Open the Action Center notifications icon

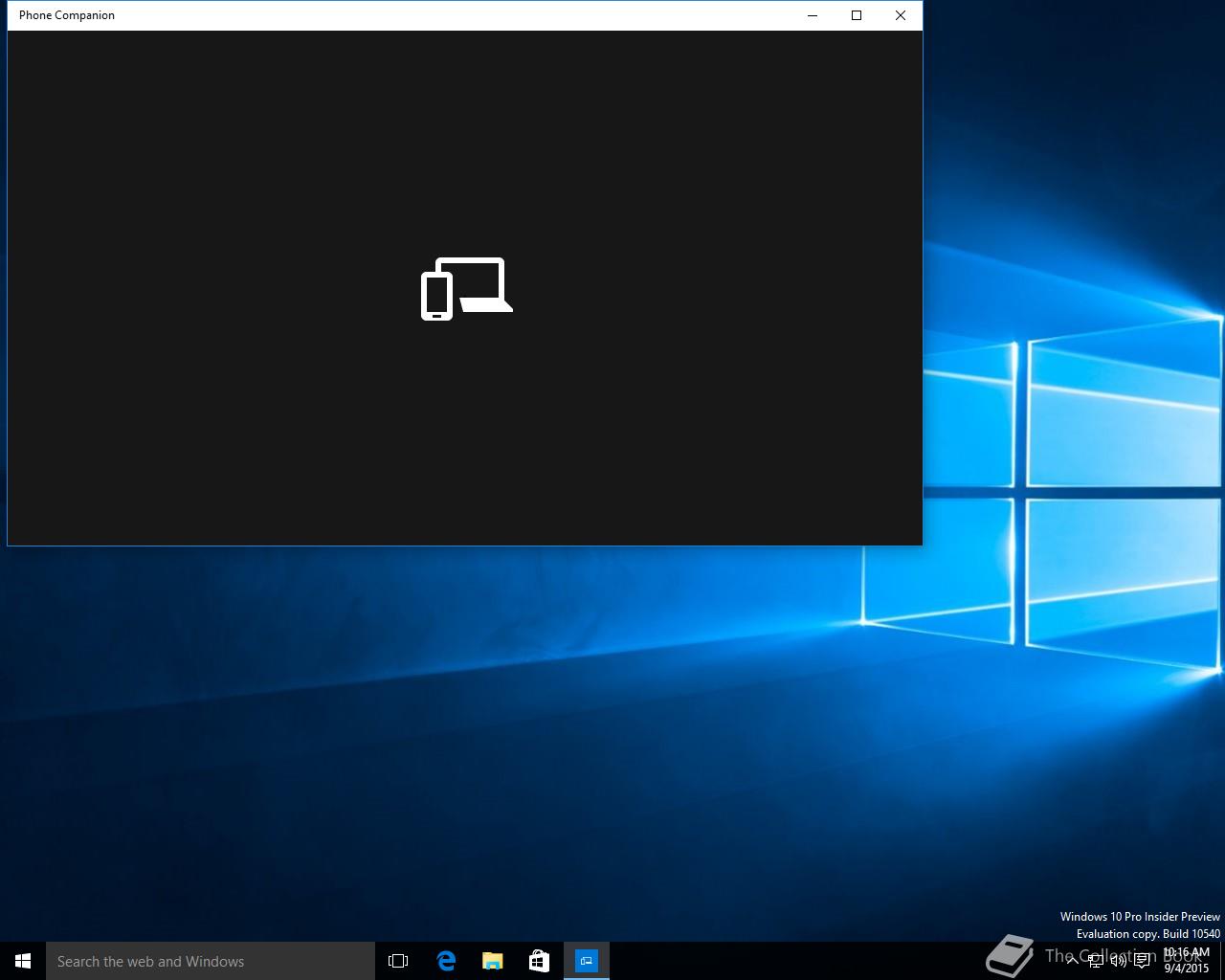1142,961
